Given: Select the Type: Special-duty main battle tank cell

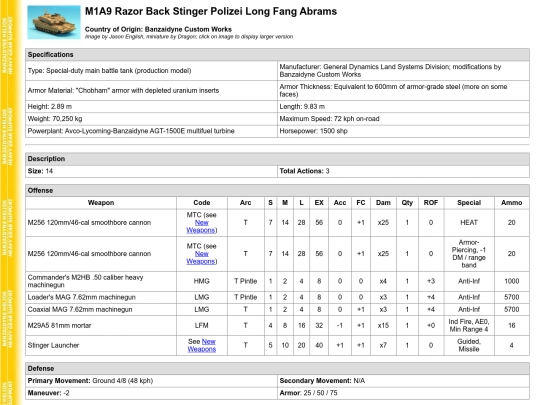Looking at the screenshot, I should (x=151, y=71).
